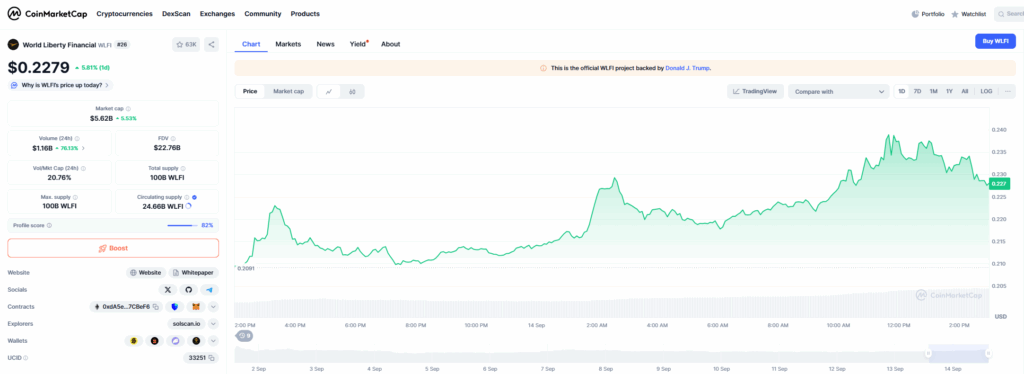Copy the 0xdA5e...7CBeF6 contract address
1024x374 pixels.
point(155,306)
